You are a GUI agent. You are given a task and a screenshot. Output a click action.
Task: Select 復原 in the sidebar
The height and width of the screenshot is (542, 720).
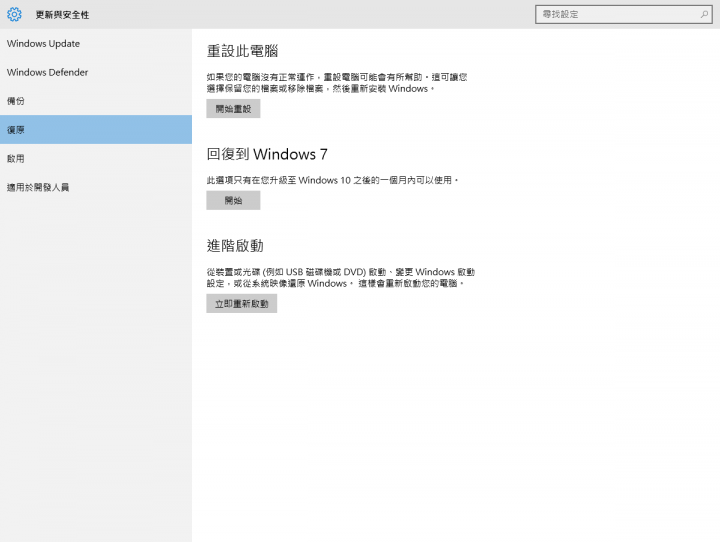coord(96,130)
